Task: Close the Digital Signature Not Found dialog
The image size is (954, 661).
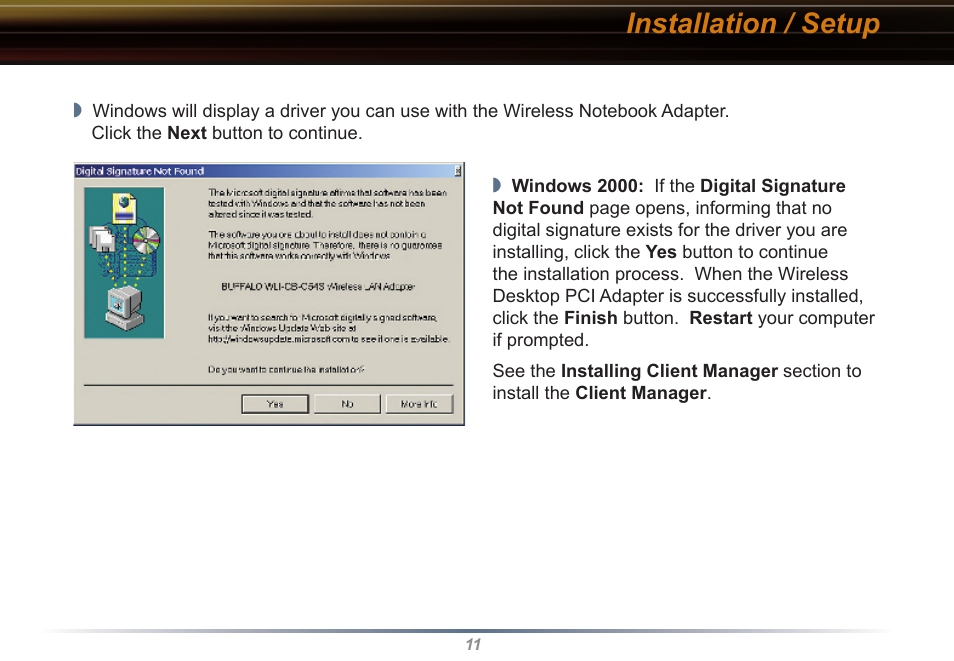Action: 458,172
